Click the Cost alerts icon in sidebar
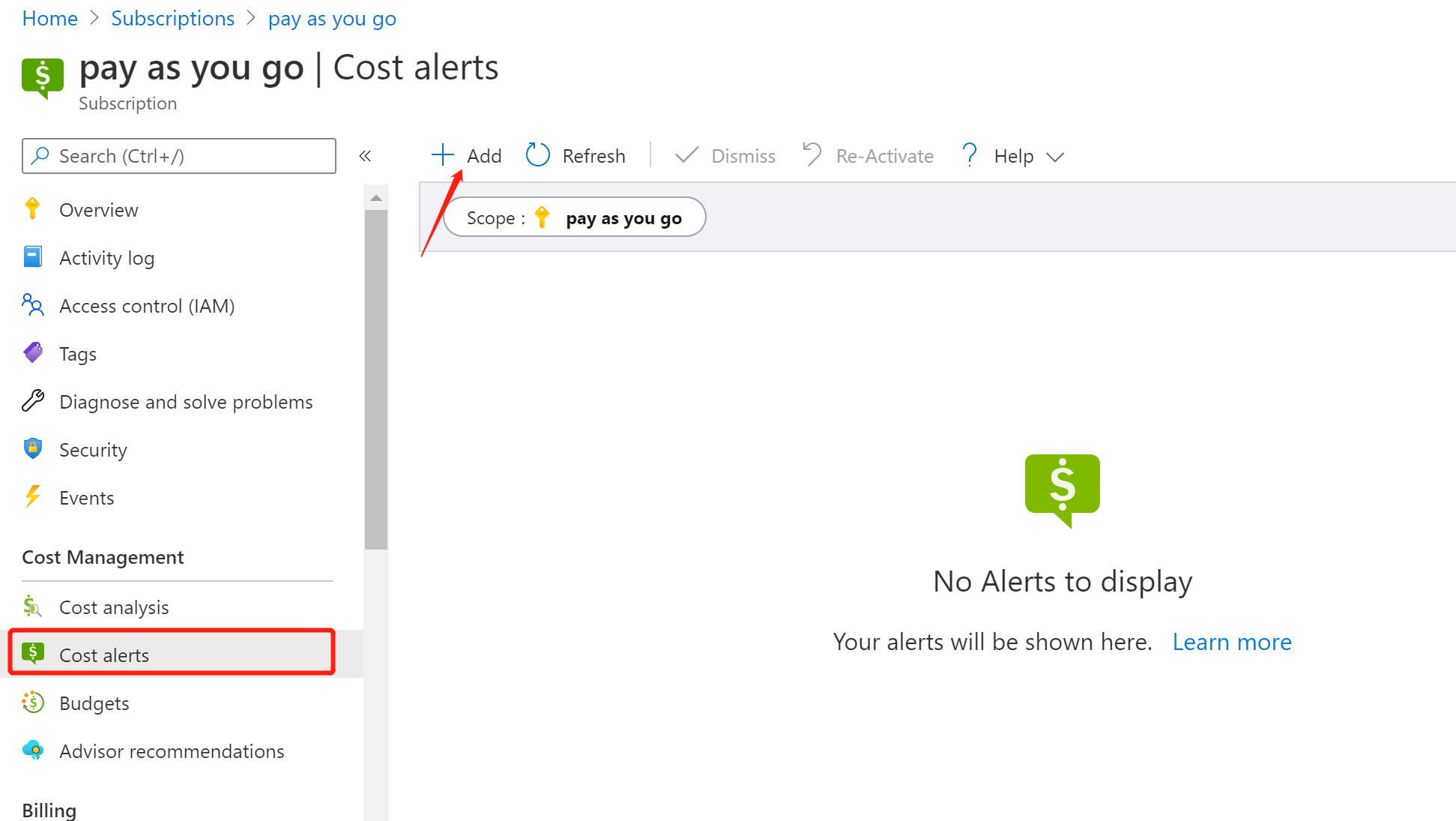This screenshot has height=821, width=1456. pos(34,654)
